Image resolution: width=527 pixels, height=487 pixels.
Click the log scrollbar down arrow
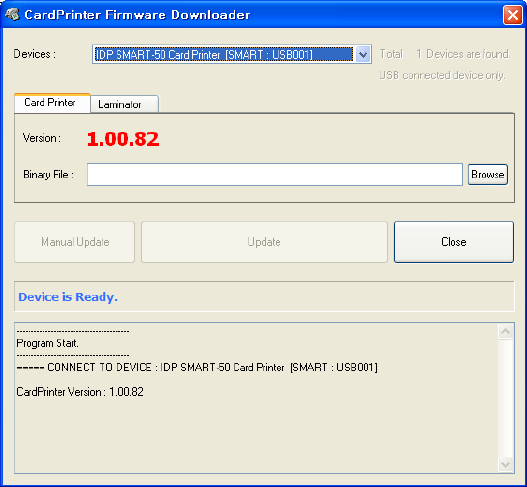tap(505, 464)
